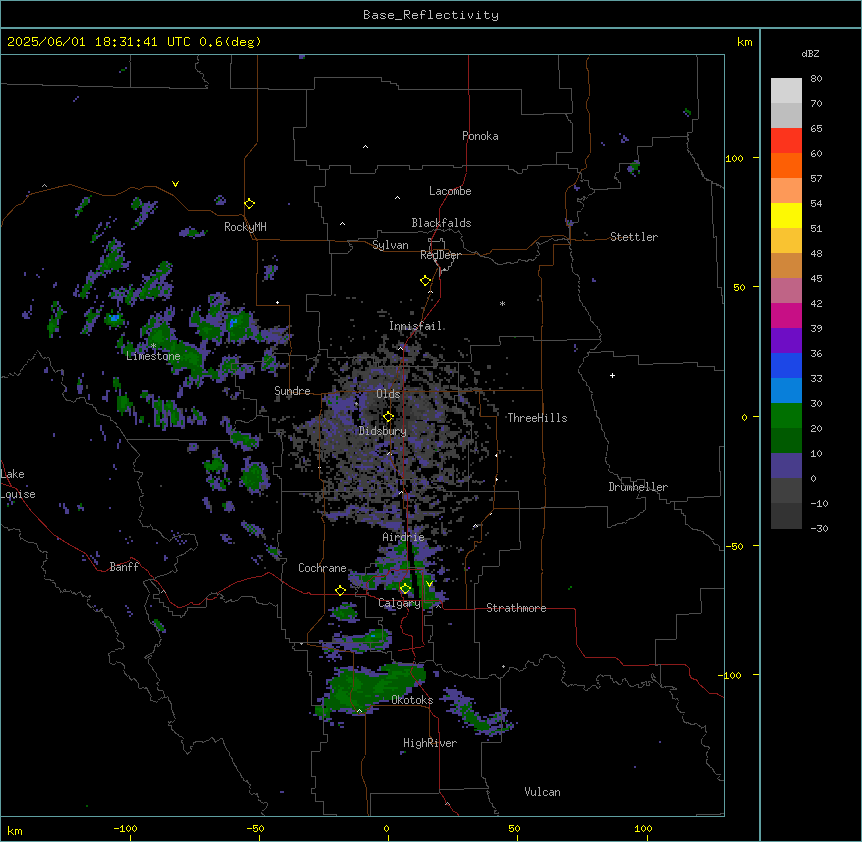Click the Banff label

point(124,567)
